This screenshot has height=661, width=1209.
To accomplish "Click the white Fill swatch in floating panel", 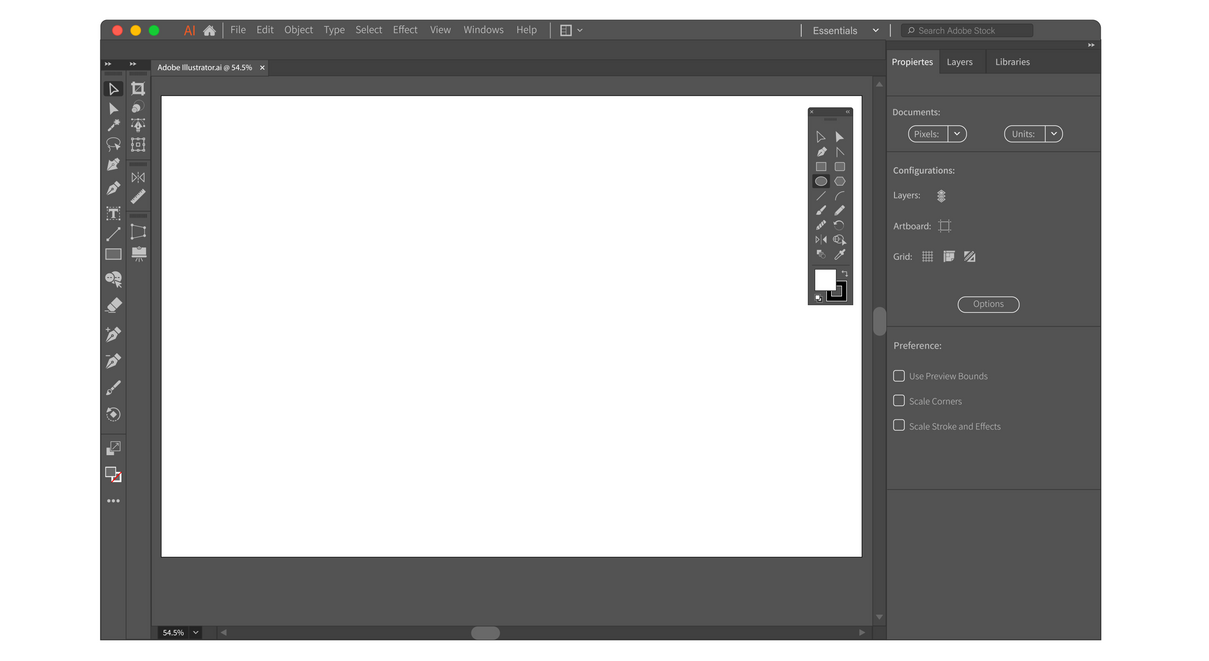I will (825, 280).
